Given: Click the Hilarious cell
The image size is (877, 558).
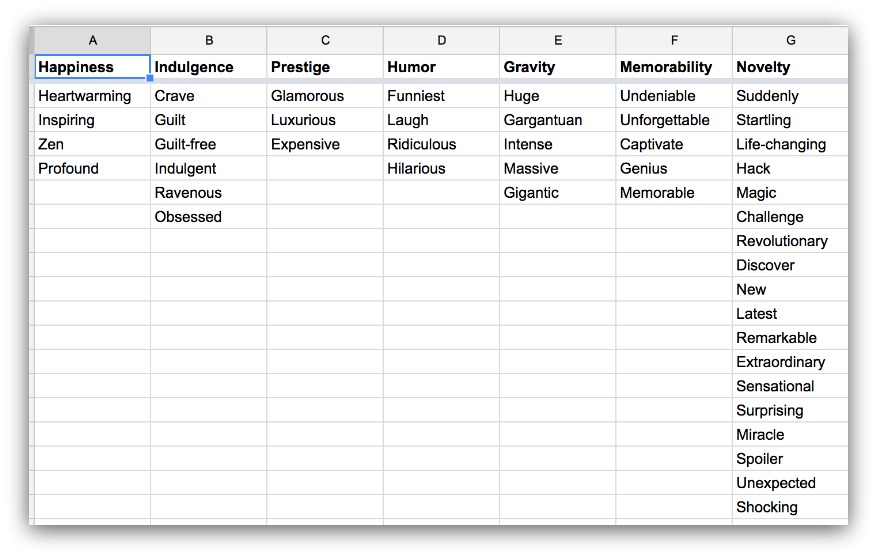Looking at the screenshot, I should [x=441, y=168].
